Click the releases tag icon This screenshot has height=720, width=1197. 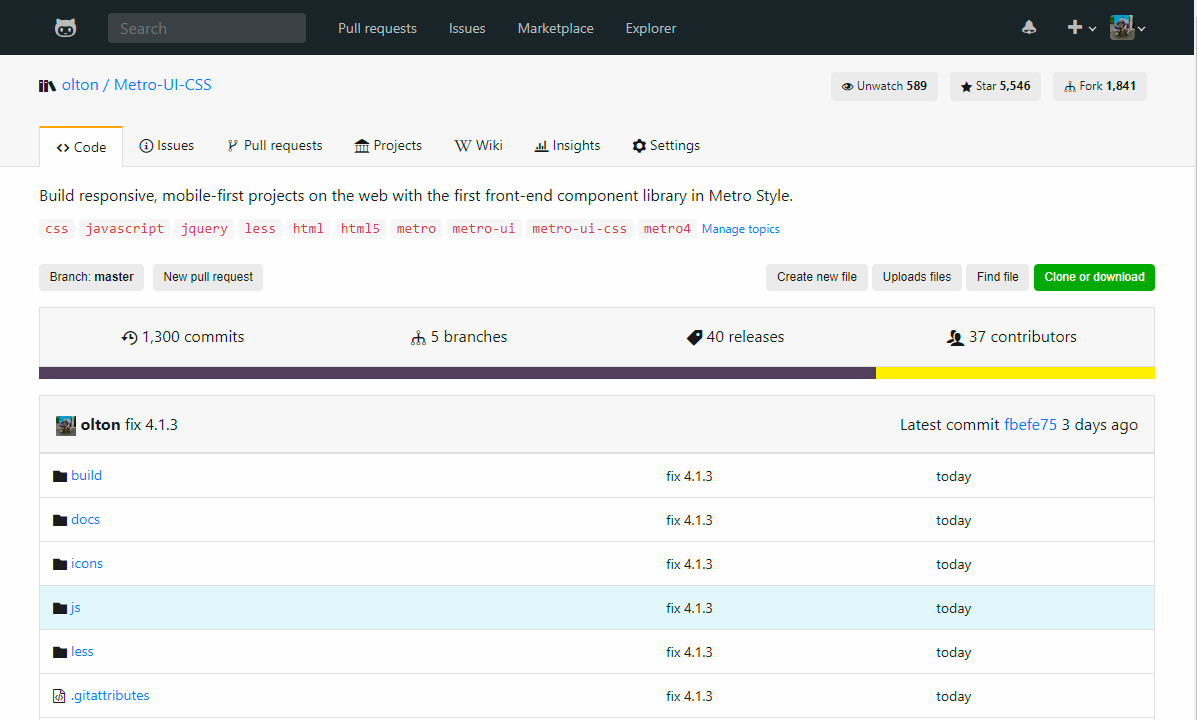(x=694, y=338)
